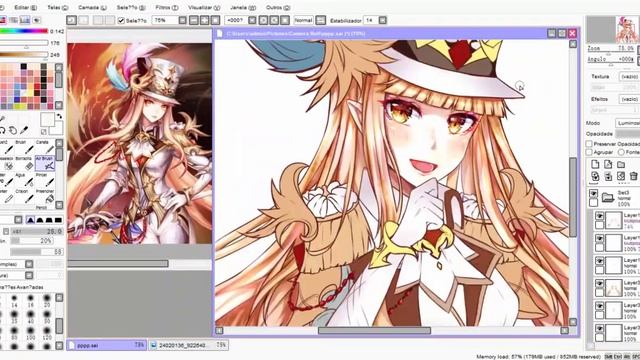
Task: Open the Camada menu
Action: coord(92,7)
